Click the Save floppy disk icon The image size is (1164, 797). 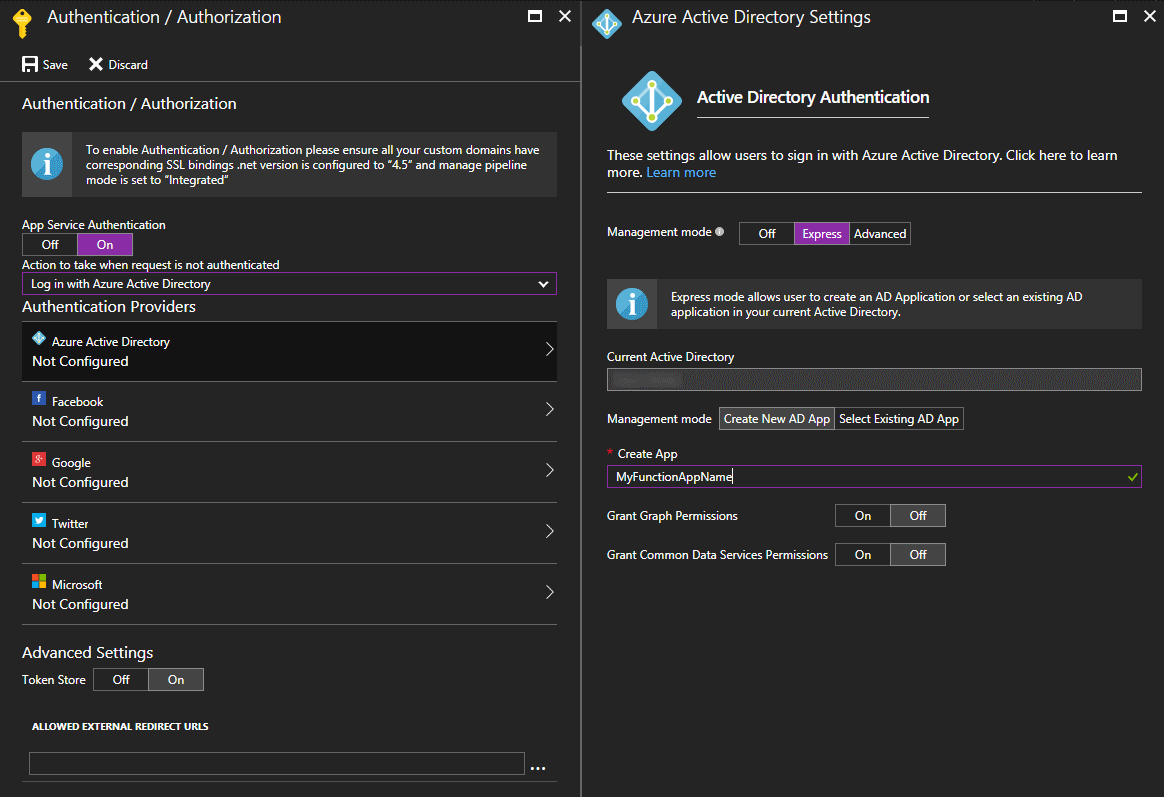pyautogui.click(x=30, y=65)
